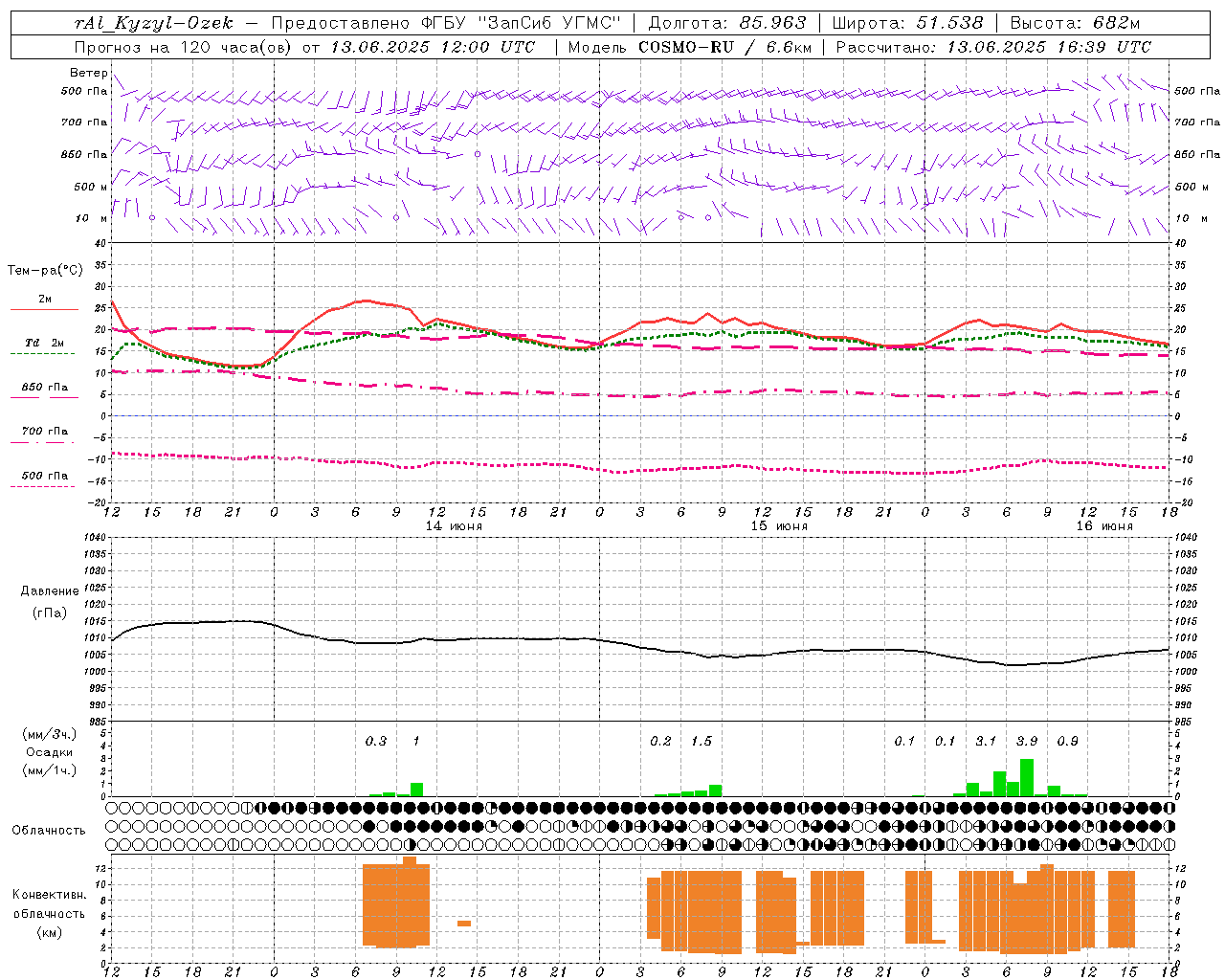The height and width of the screenshot is (980, 1225).
Task: Click the latitude value Широта: 51.538
Action: [x=909, y=23]
